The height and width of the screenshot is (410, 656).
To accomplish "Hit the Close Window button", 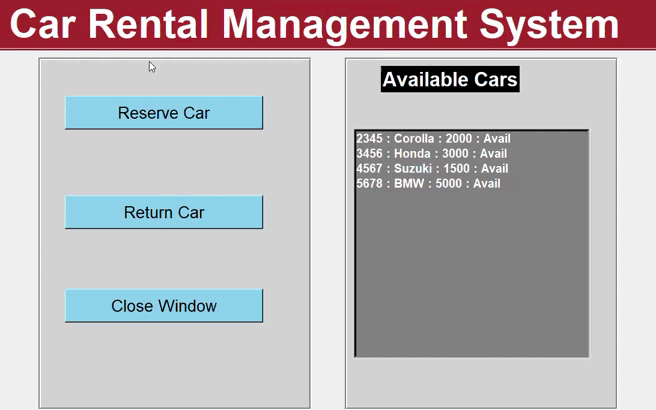I will point(164,306).
